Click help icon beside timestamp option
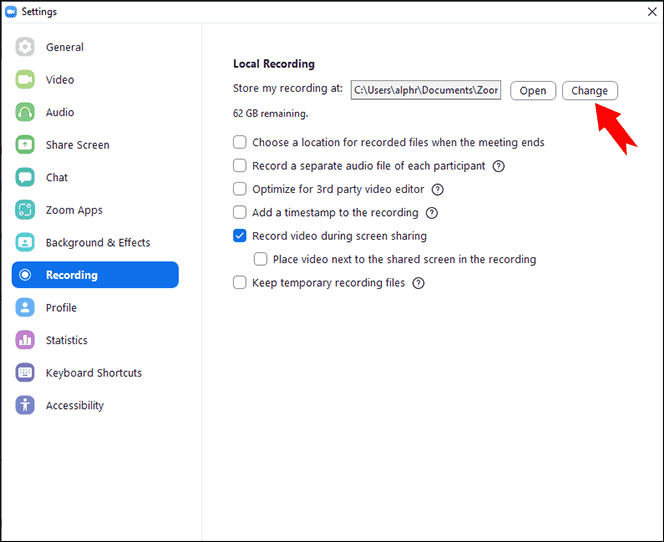The image size is (664, 542). [432, 213]
